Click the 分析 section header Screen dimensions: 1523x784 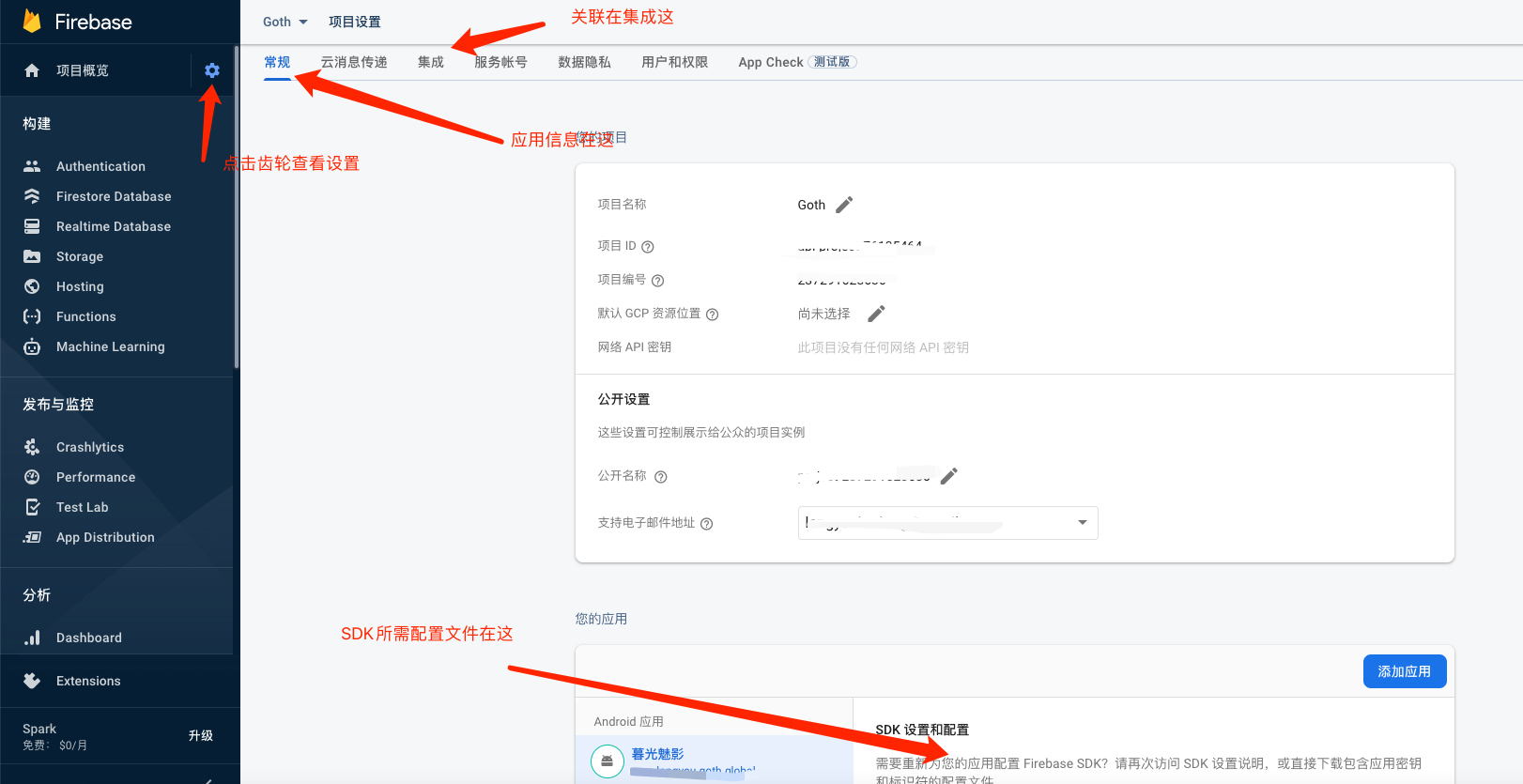point(37,595)
